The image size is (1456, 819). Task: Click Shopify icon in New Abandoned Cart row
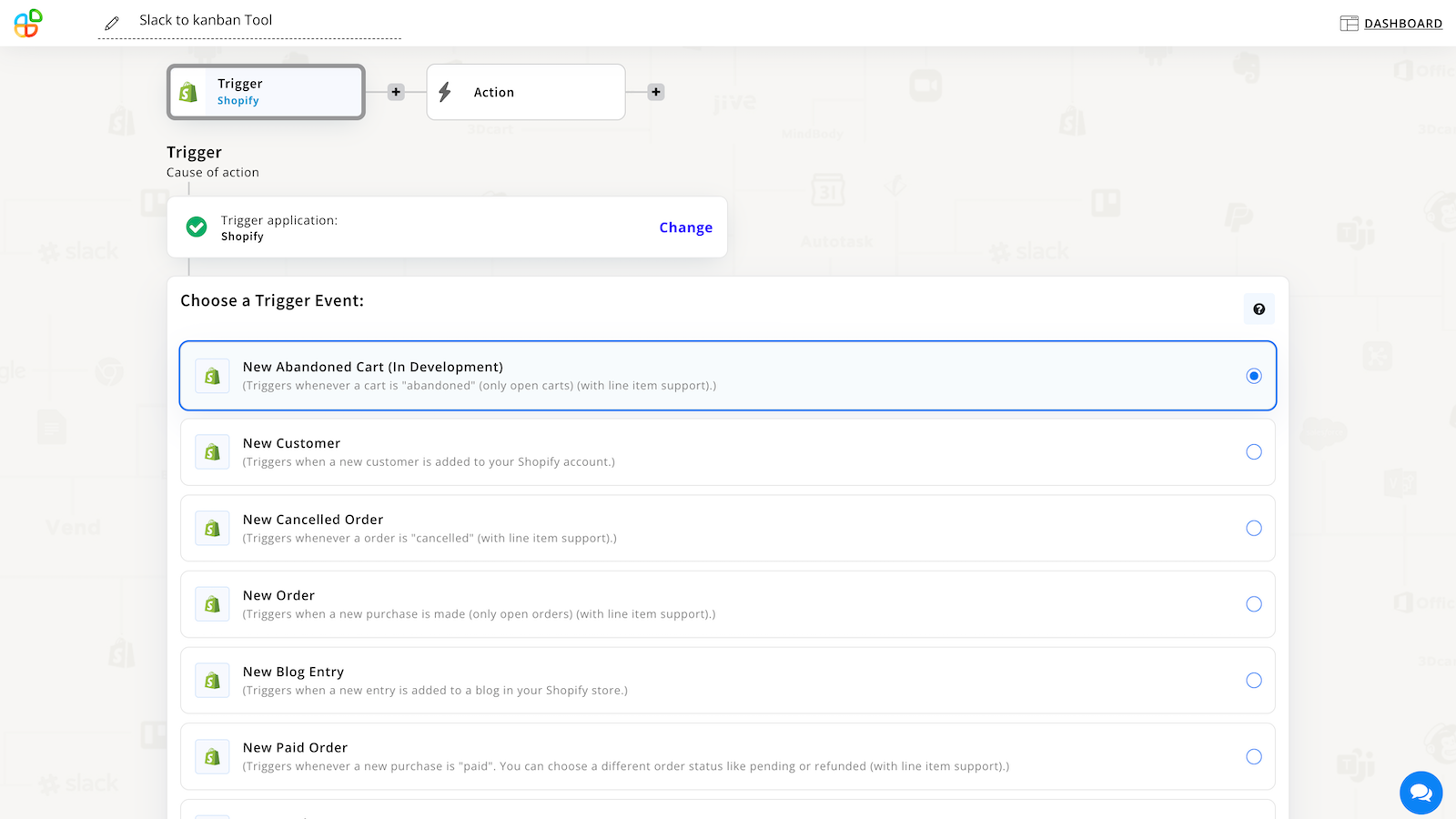(x=212, y=376)
